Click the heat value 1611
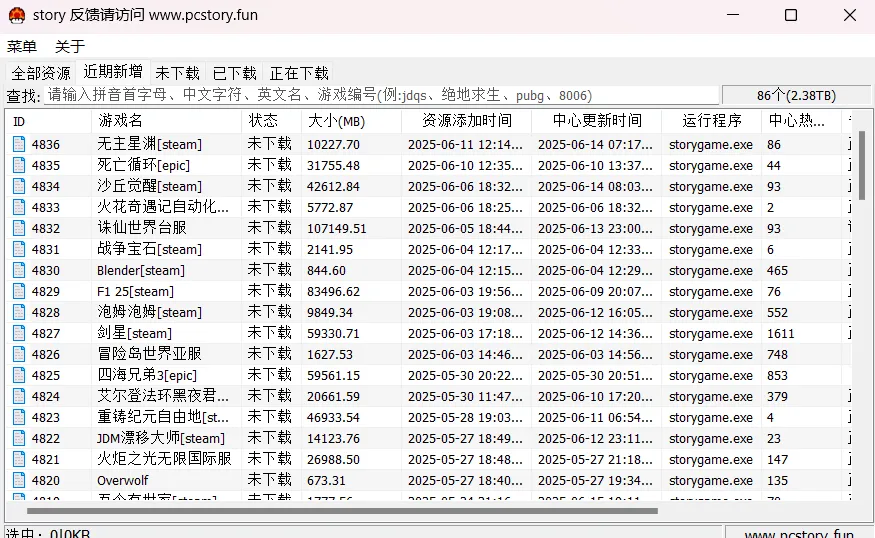Image resolution: width=875 pixels, height=538 pixels. pyautogui.click(x=780, y=334)
